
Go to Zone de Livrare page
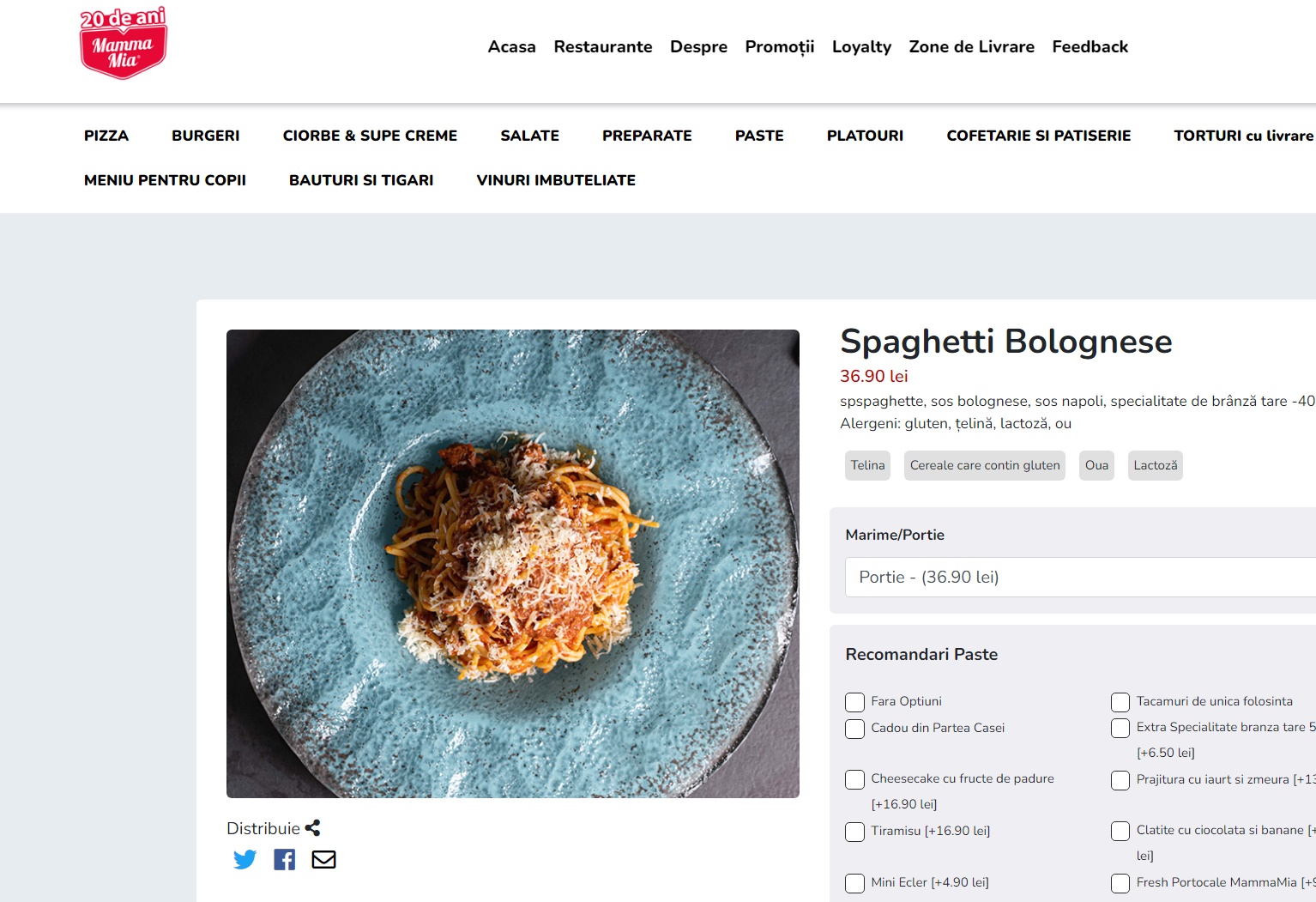pyautogui.click(x=972, y=46)
